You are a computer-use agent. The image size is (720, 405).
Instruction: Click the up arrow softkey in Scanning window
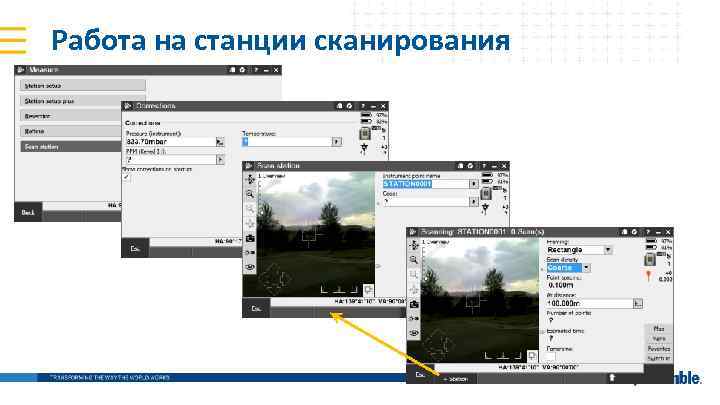coord(612,377)
